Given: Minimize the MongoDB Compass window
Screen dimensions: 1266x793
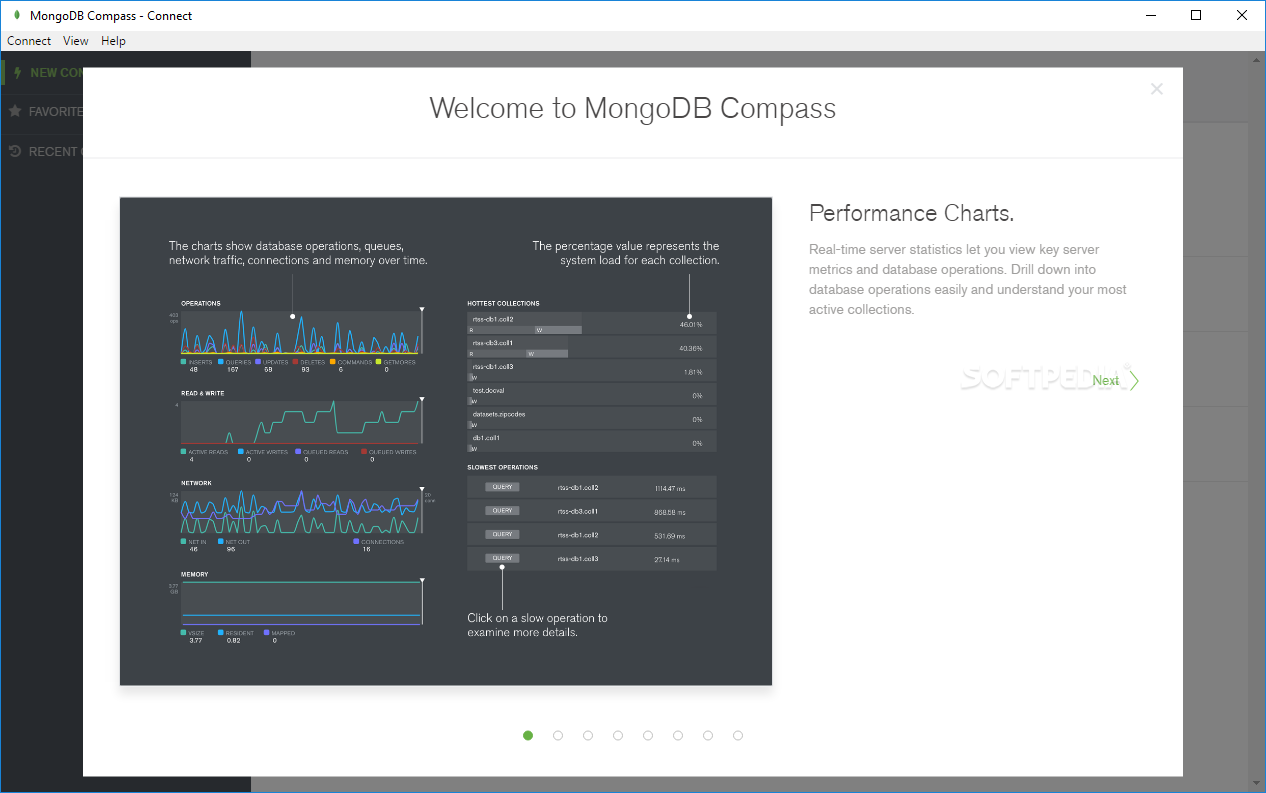Looking at the screenshot, I should [1150, 15].
